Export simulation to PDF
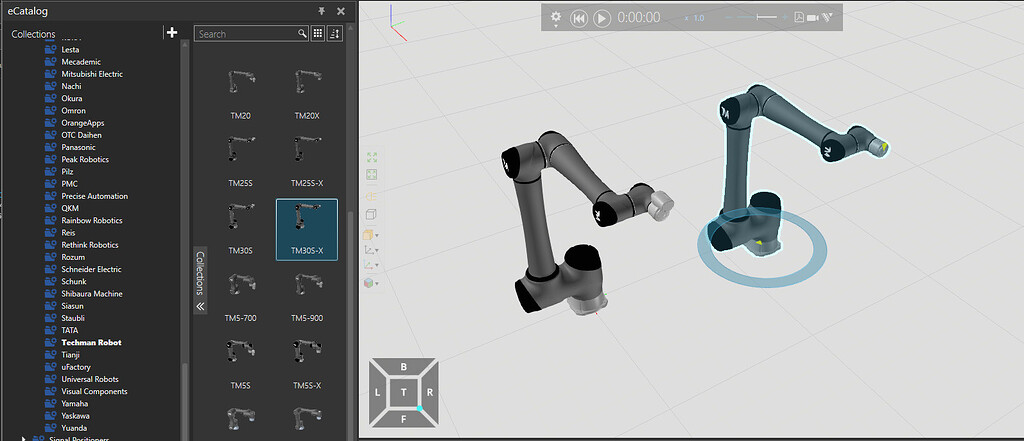This screenshot has width=1024, height=441. [x=799, y=18]
